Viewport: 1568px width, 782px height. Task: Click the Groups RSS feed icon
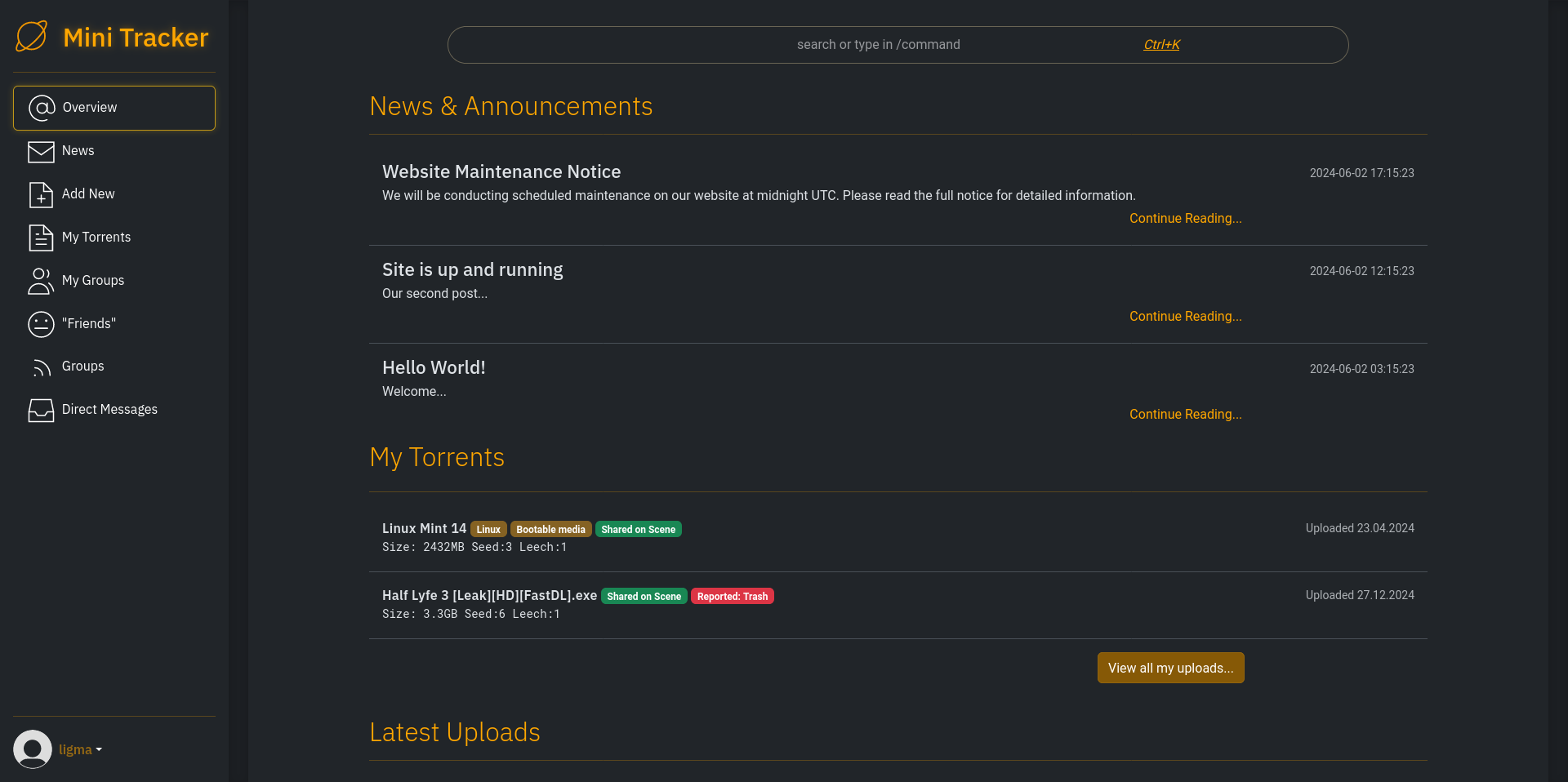tap(41, 367)
